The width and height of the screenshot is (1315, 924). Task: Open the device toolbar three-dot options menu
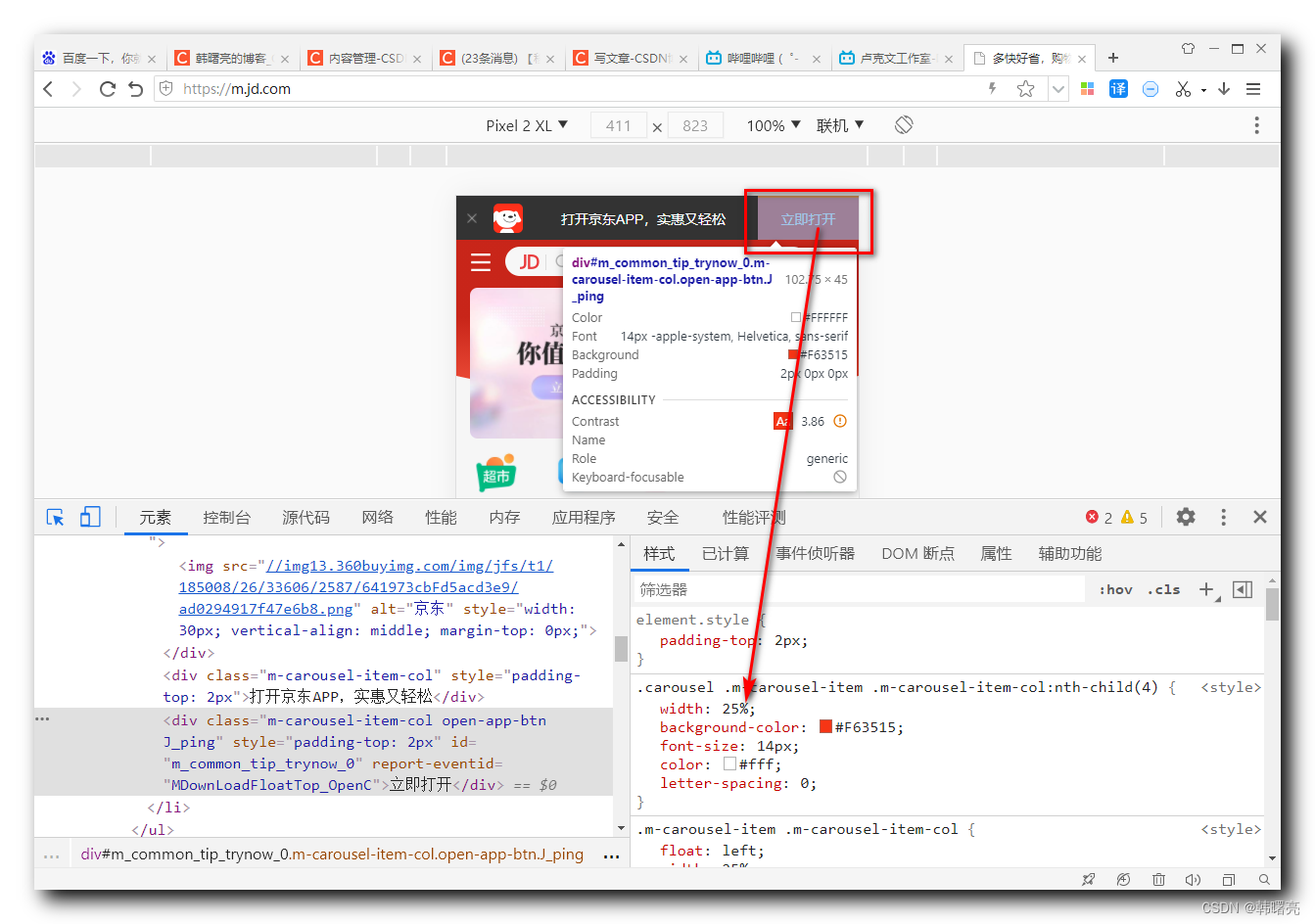pos(1256,125)
